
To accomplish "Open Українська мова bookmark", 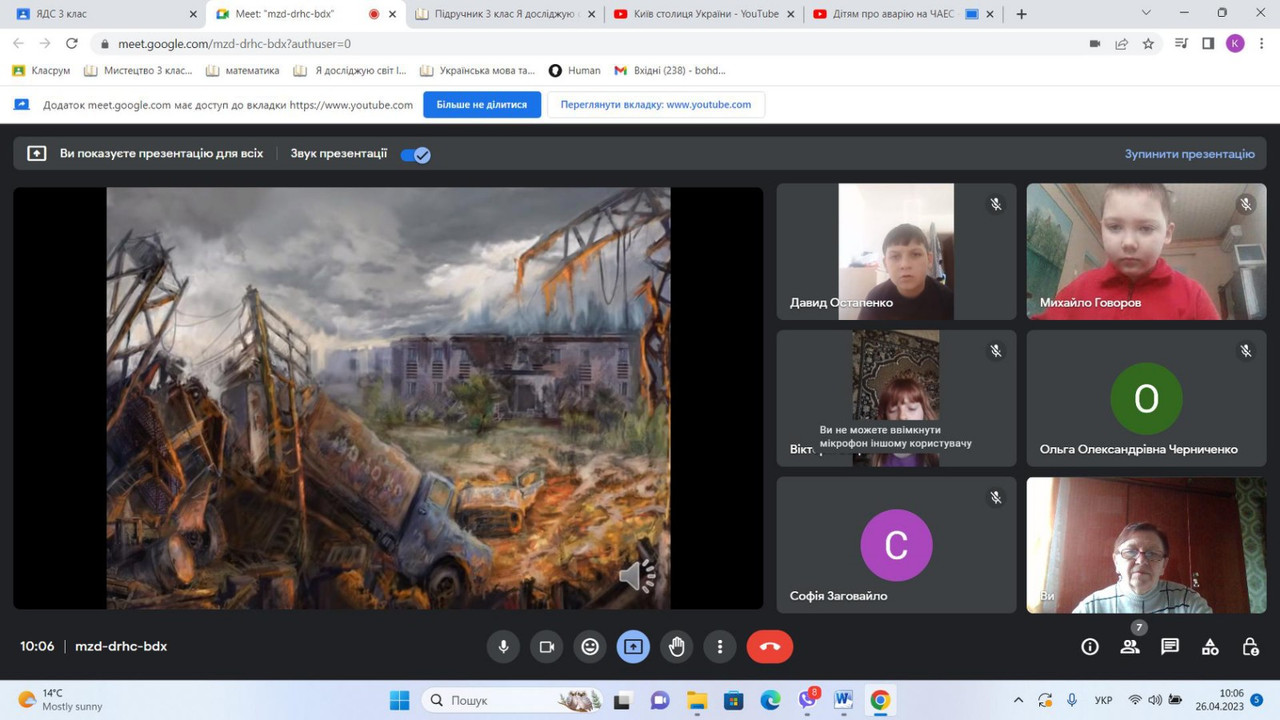I will [478, 71].
